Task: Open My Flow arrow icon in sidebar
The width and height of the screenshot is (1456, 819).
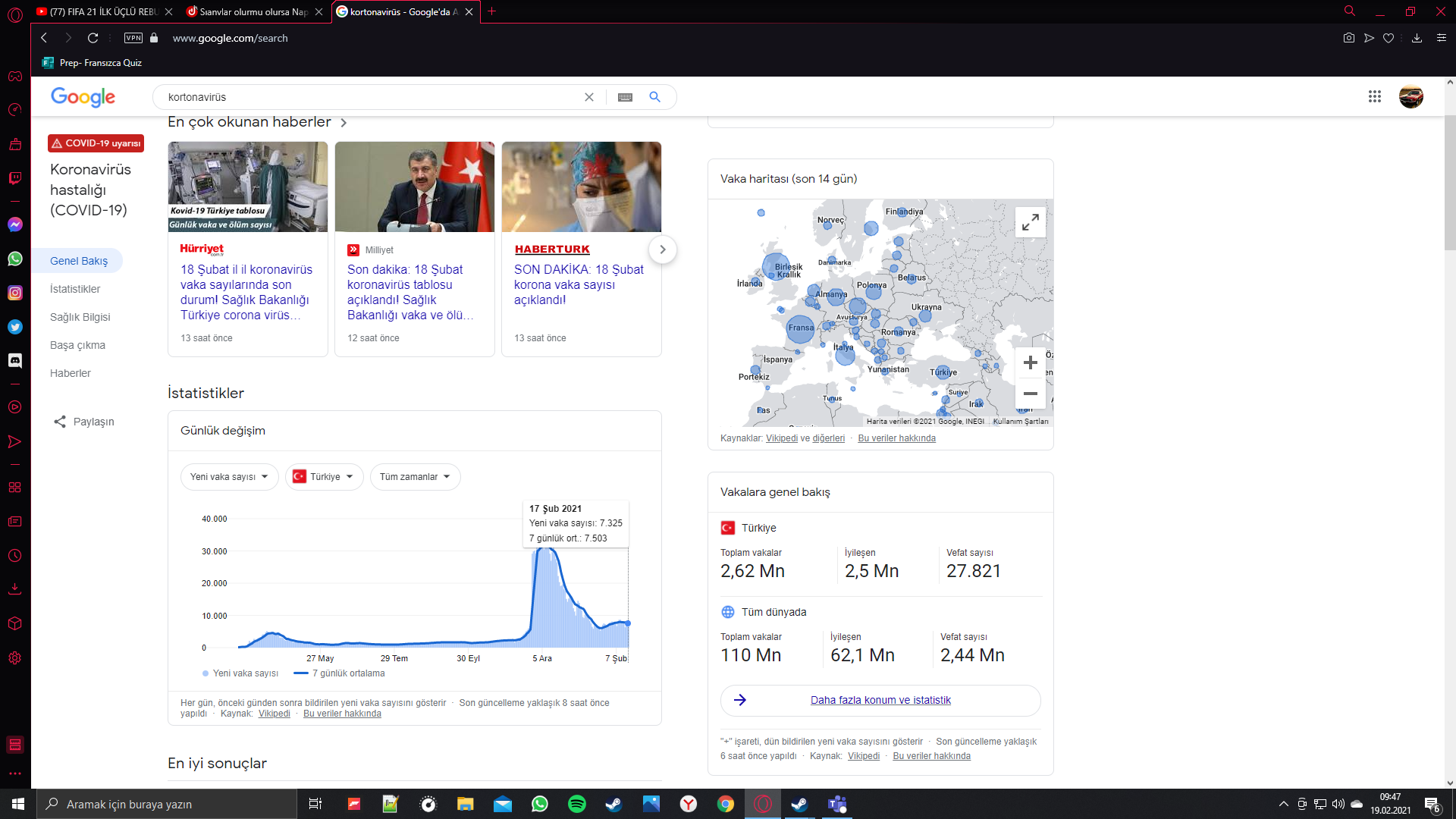Action: click(x=15, y=441)
